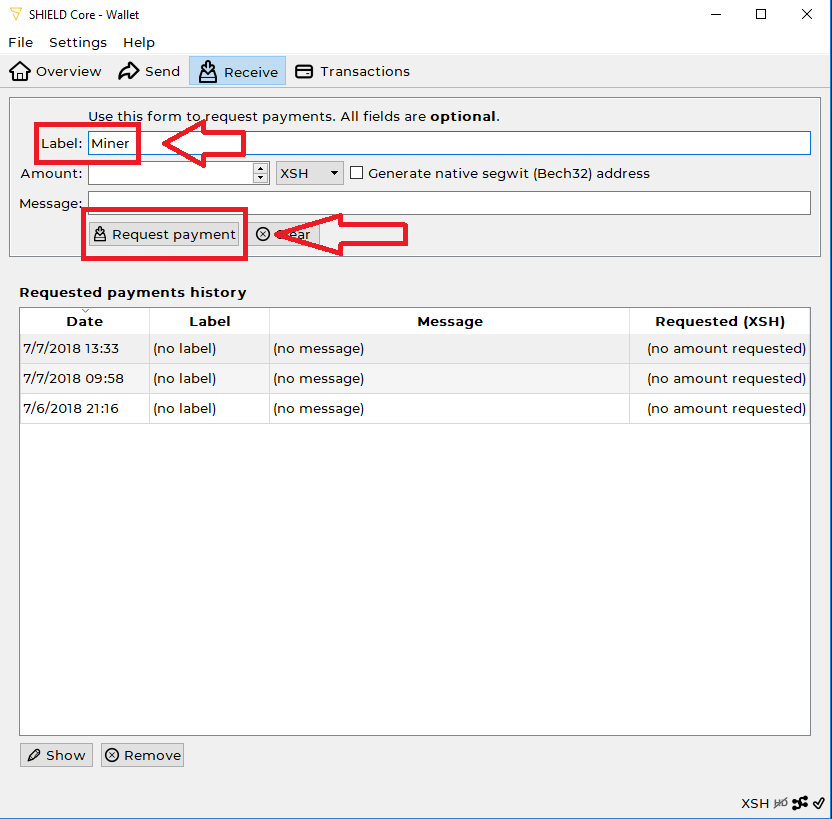Sort history by Message column header
Screen dimensions: 832x819
[449, 321]
